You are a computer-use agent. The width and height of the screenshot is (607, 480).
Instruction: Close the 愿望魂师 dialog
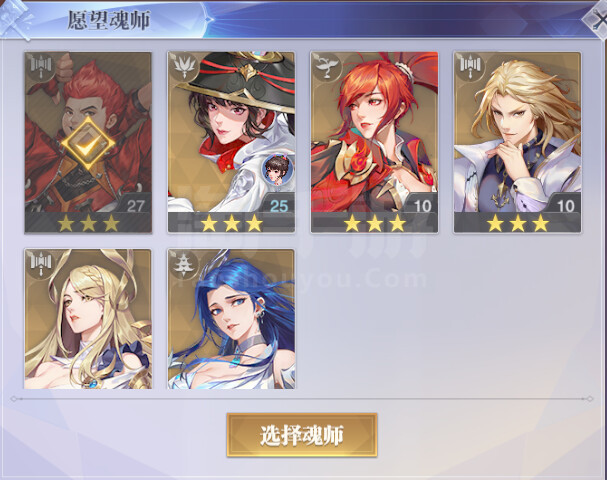coord(596,20)
